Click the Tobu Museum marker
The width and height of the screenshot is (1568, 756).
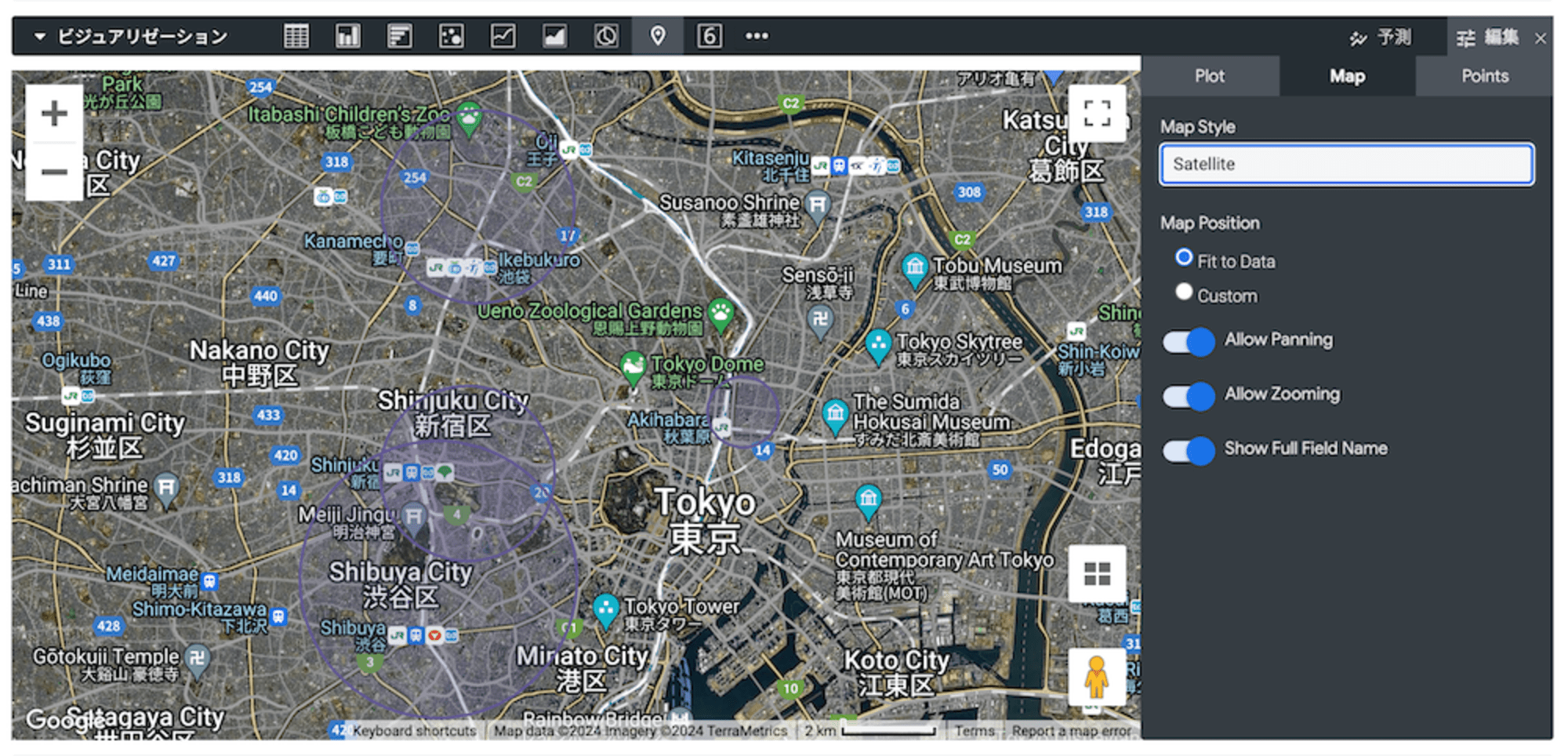[915, 269]
